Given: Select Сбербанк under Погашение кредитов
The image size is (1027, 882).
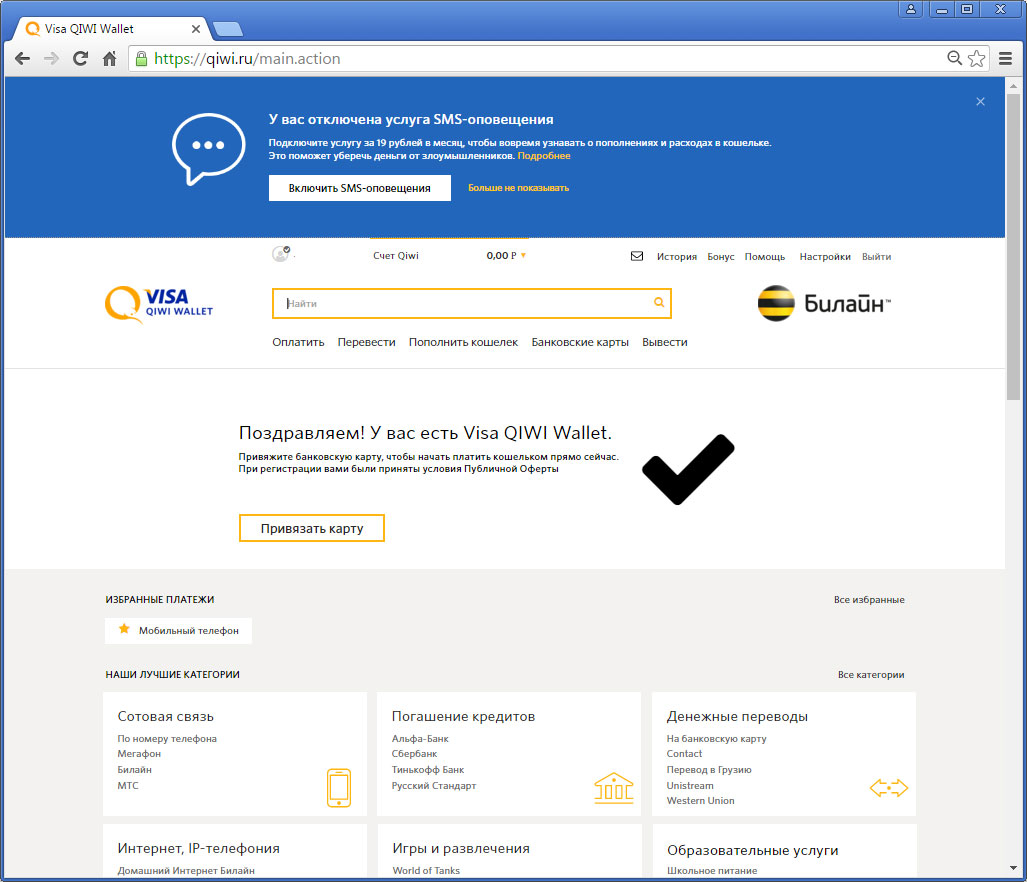Looking at the screenshot, I should pyautogui.click(x=414, y=754).
